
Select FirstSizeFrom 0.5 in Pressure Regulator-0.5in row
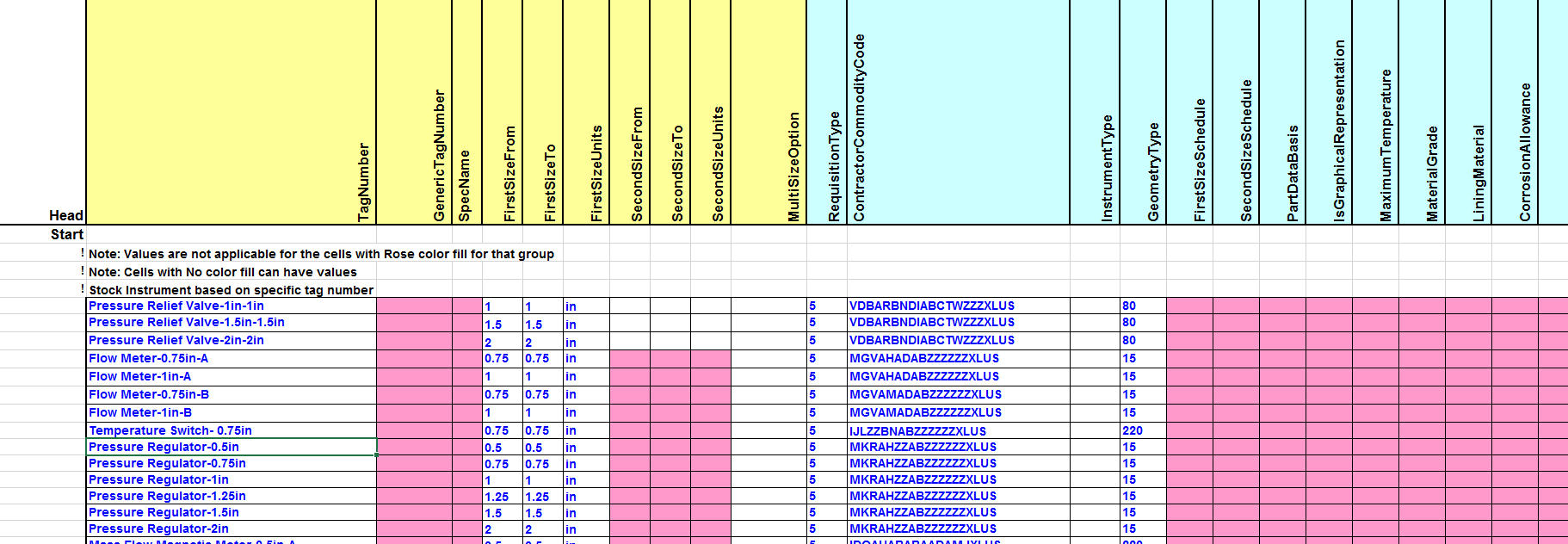pos(503,447)
